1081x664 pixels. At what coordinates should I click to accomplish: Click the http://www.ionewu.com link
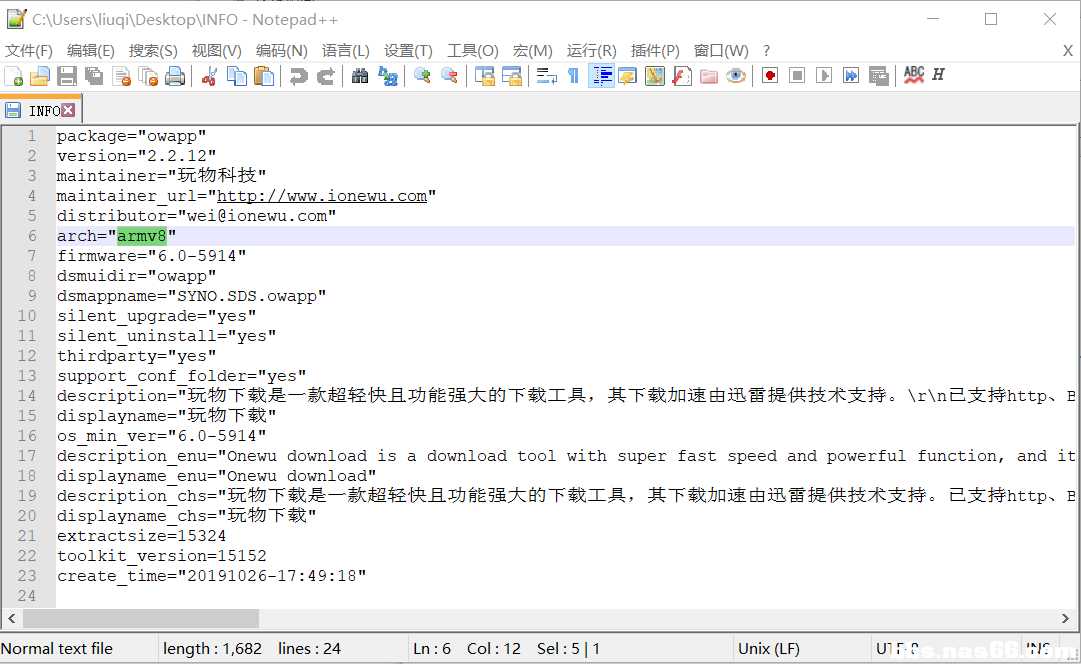coord(322,196)
